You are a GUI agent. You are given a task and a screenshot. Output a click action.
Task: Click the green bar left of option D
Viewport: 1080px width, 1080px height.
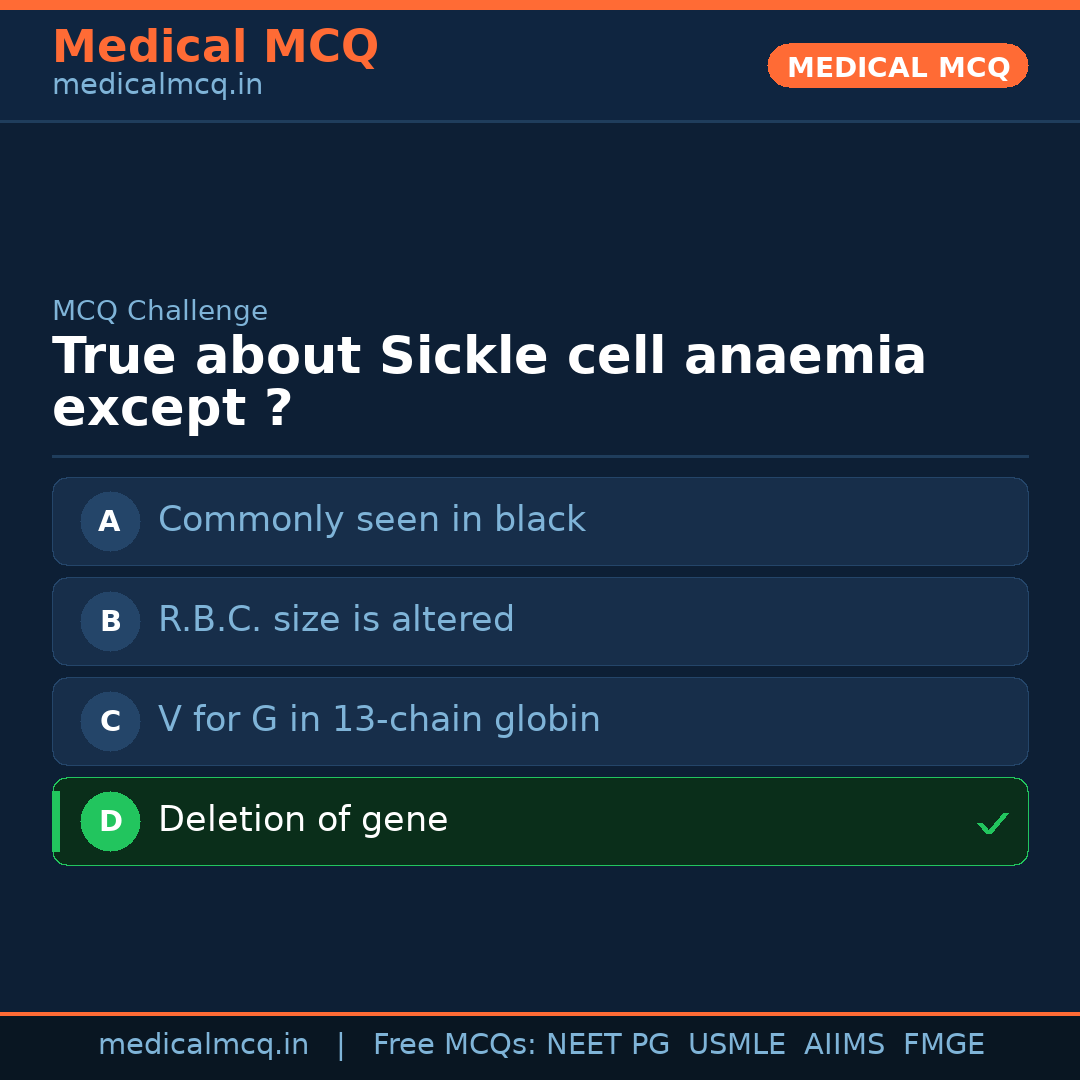56,821
